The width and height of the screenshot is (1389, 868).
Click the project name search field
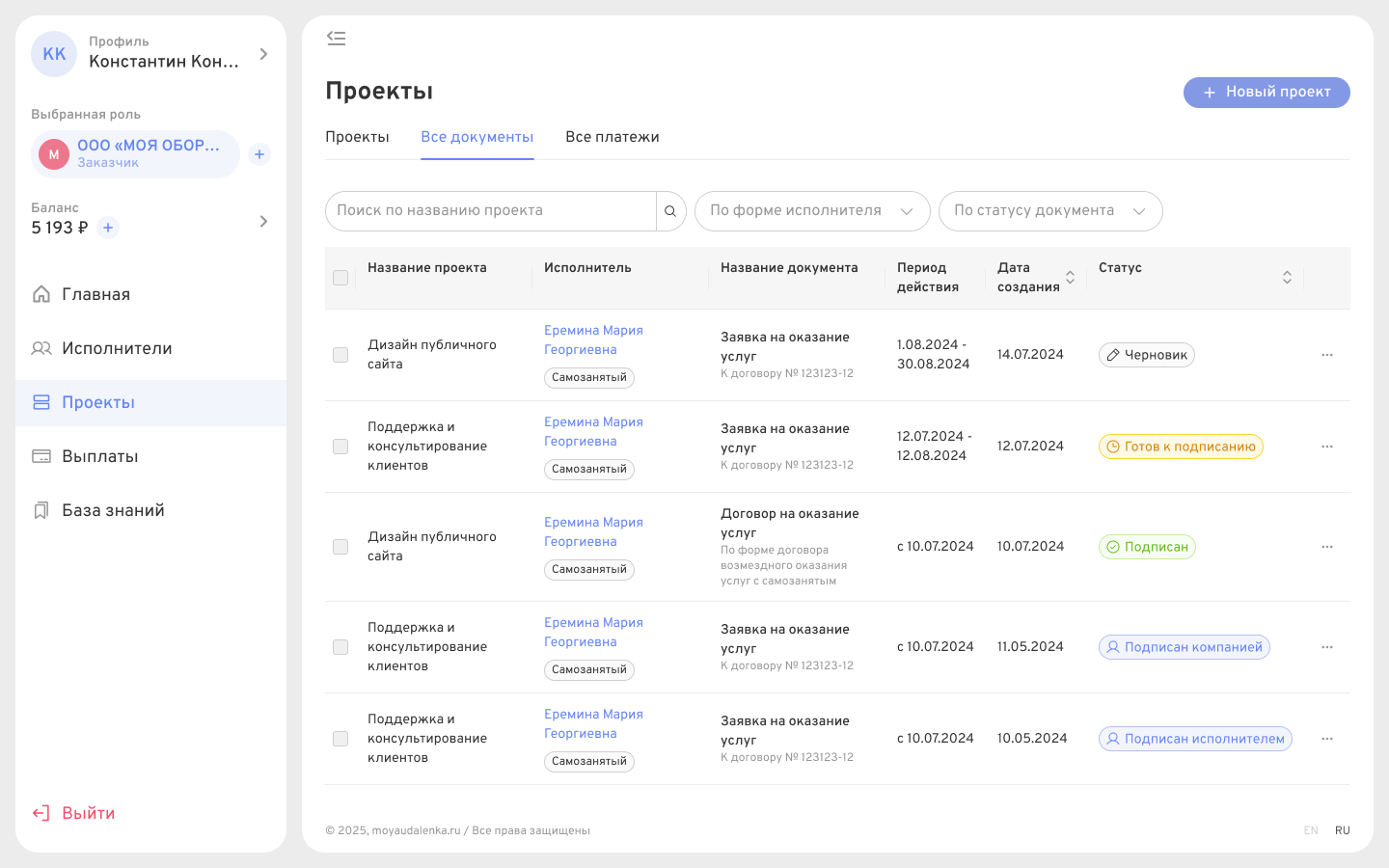[492, 210]
